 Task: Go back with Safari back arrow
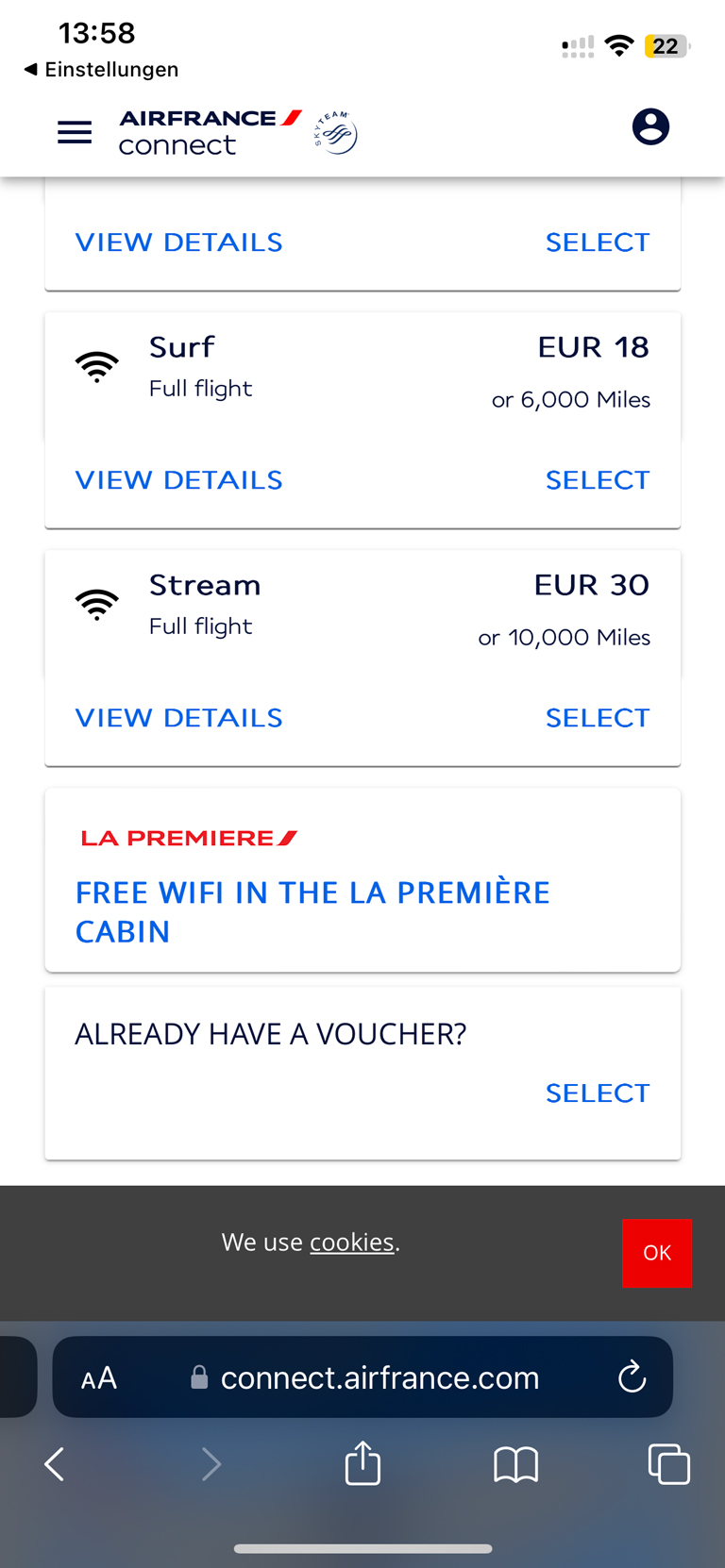55,1464
